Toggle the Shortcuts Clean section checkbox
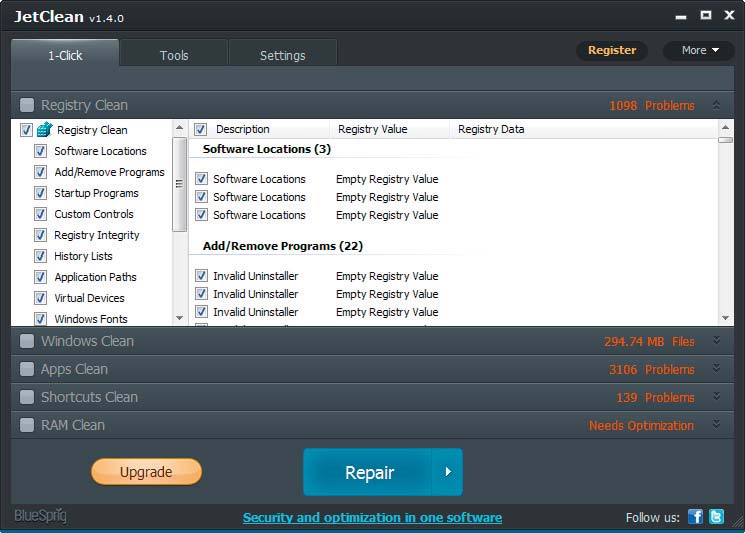Viewport: 745px width, 533px height. tap(27, 397)
